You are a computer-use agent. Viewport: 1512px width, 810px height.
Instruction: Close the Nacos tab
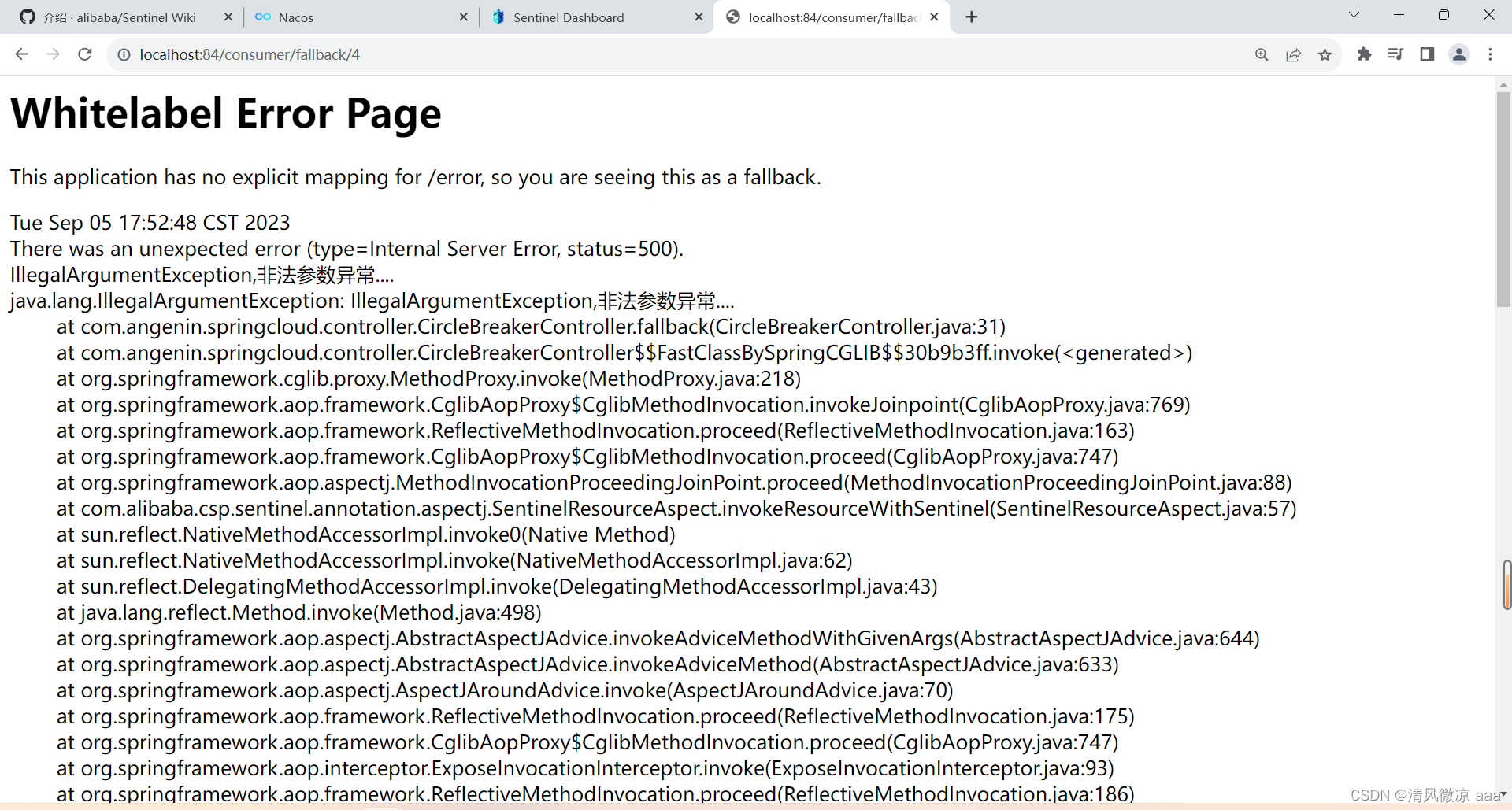coord(463,17)
